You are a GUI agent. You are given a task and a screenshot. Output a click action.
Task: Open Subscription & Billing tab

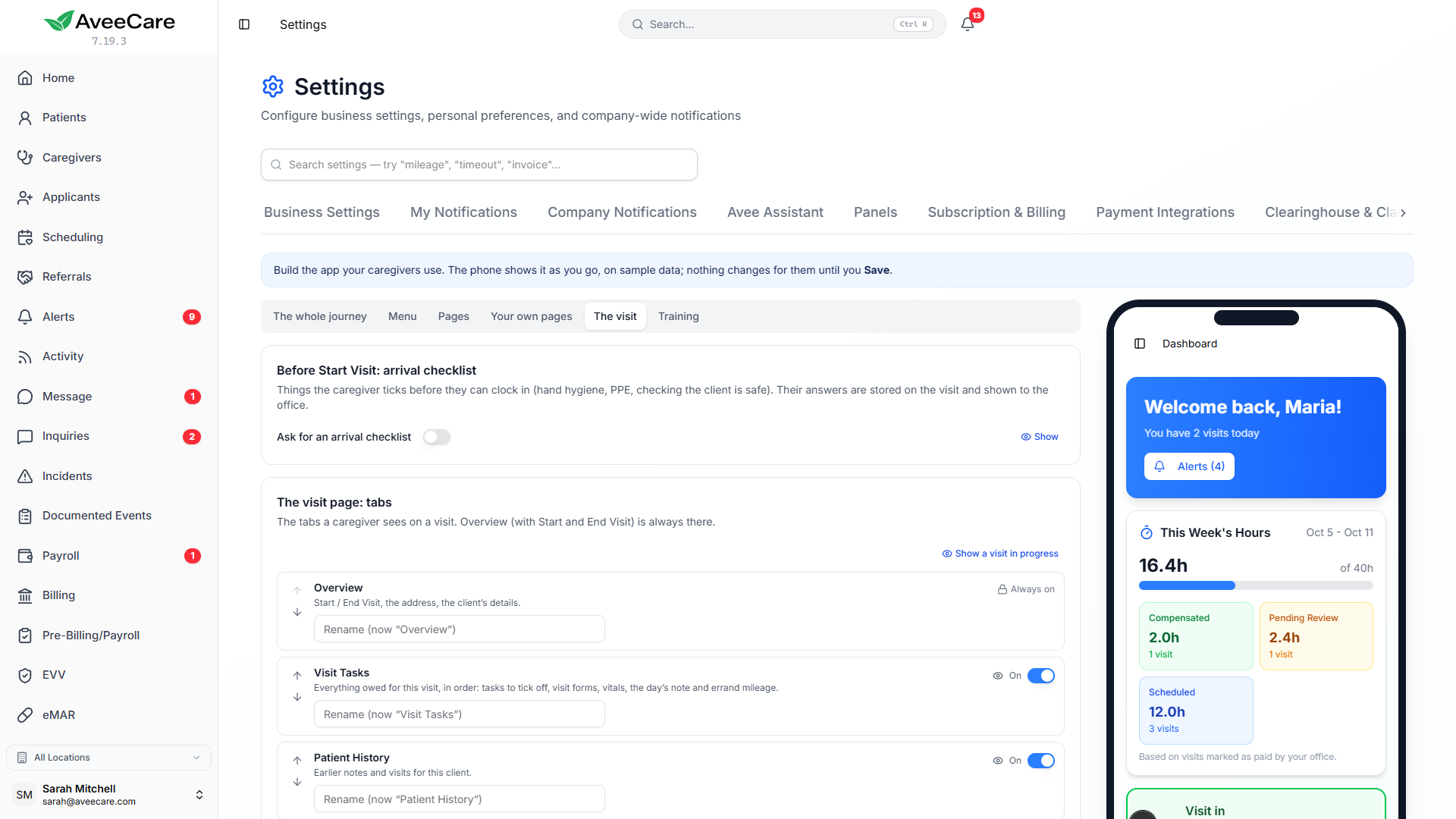pos(996,212)
